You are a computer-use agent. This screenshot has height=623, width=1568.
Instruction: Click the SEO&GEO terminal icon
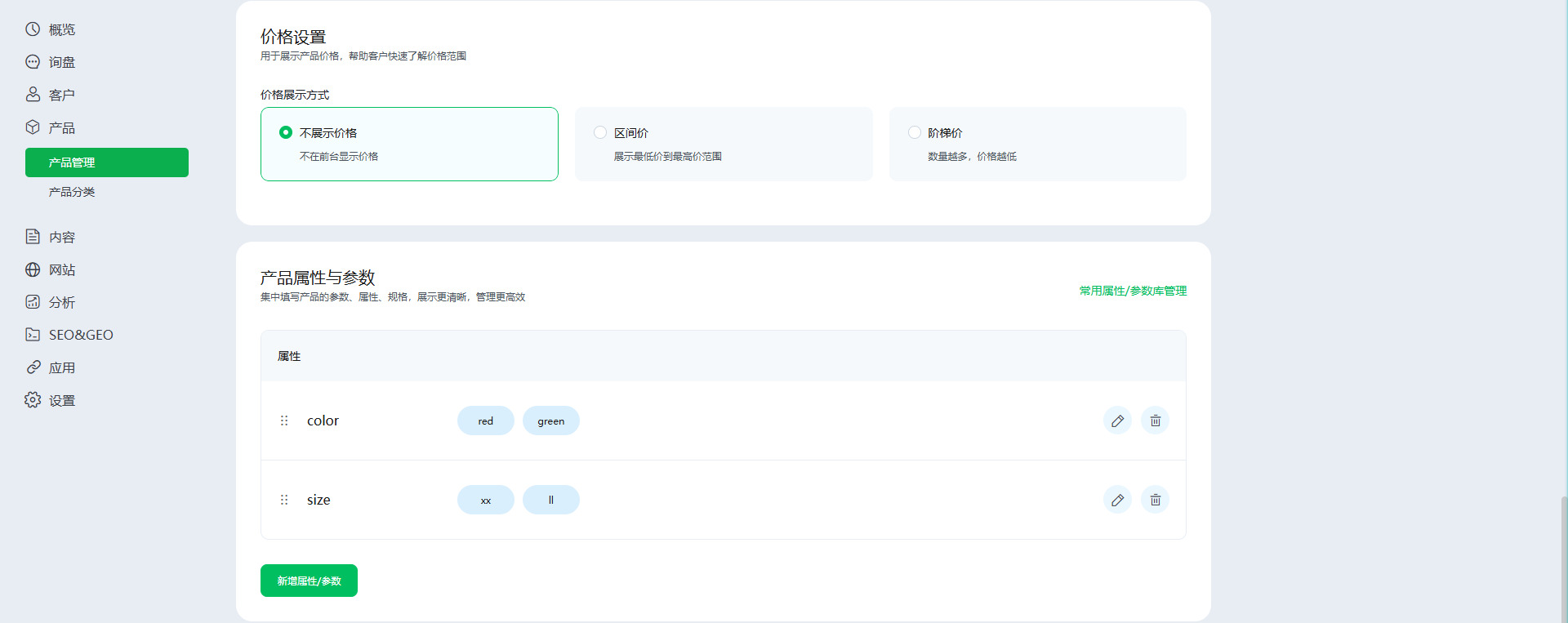click(33, 335)
